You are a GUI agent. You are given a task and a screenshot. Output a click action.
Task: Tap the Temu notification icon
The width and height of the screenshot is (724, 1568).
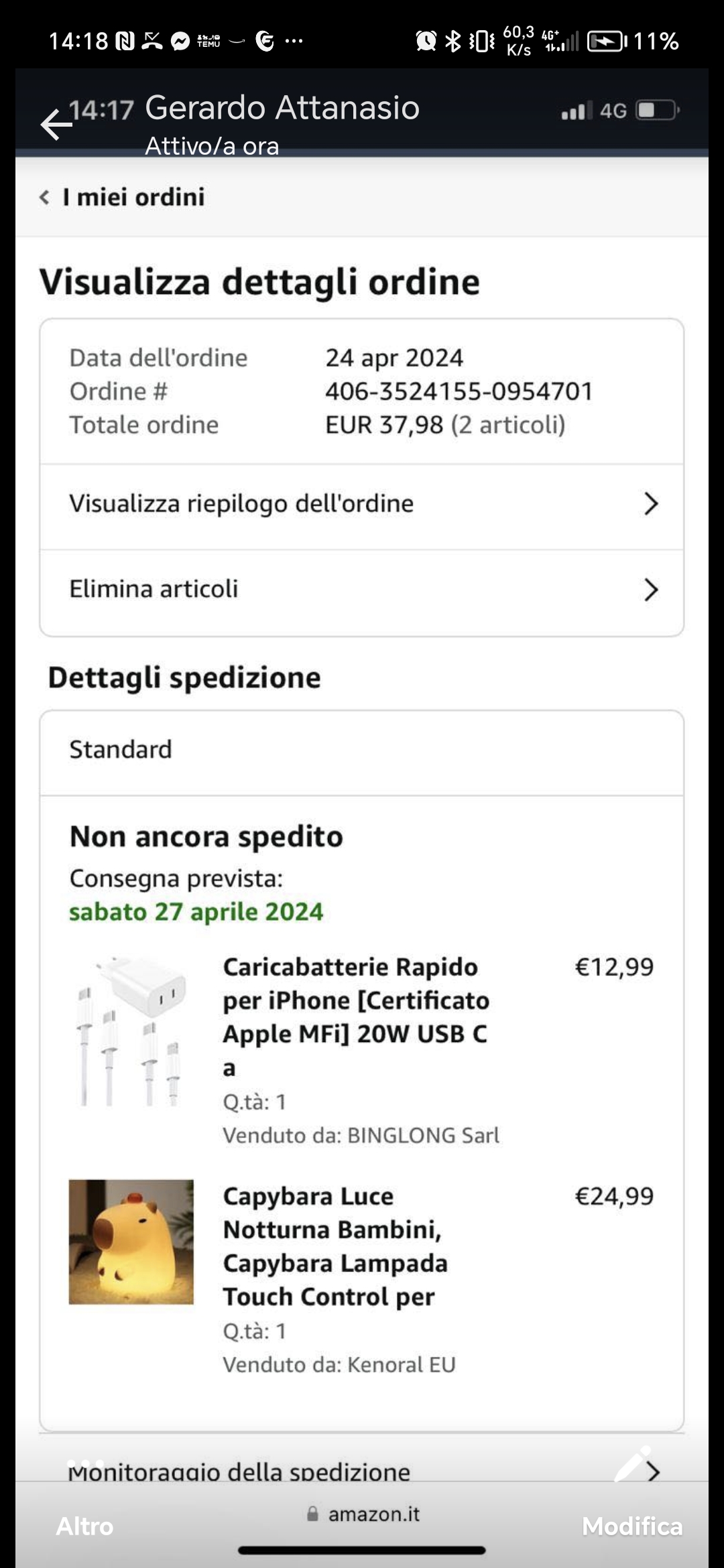pos(208,42)
